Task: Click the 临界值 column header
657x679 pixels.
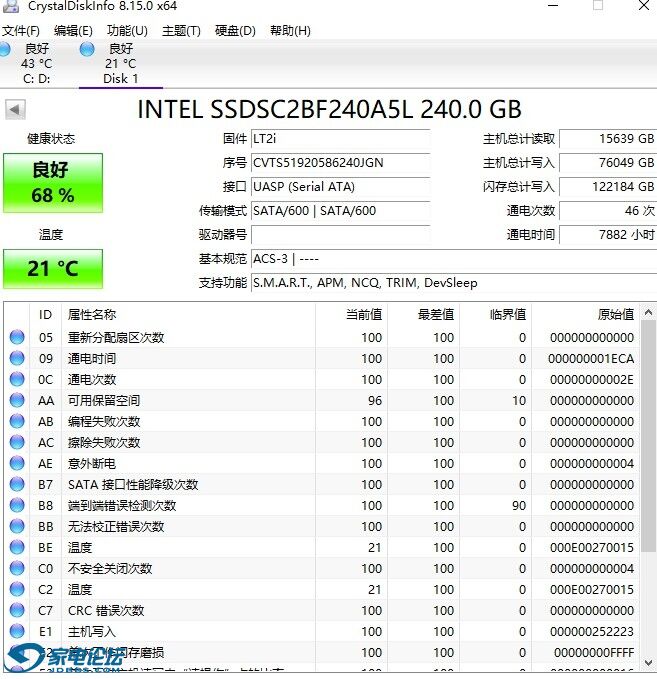Action: (495, 314)
